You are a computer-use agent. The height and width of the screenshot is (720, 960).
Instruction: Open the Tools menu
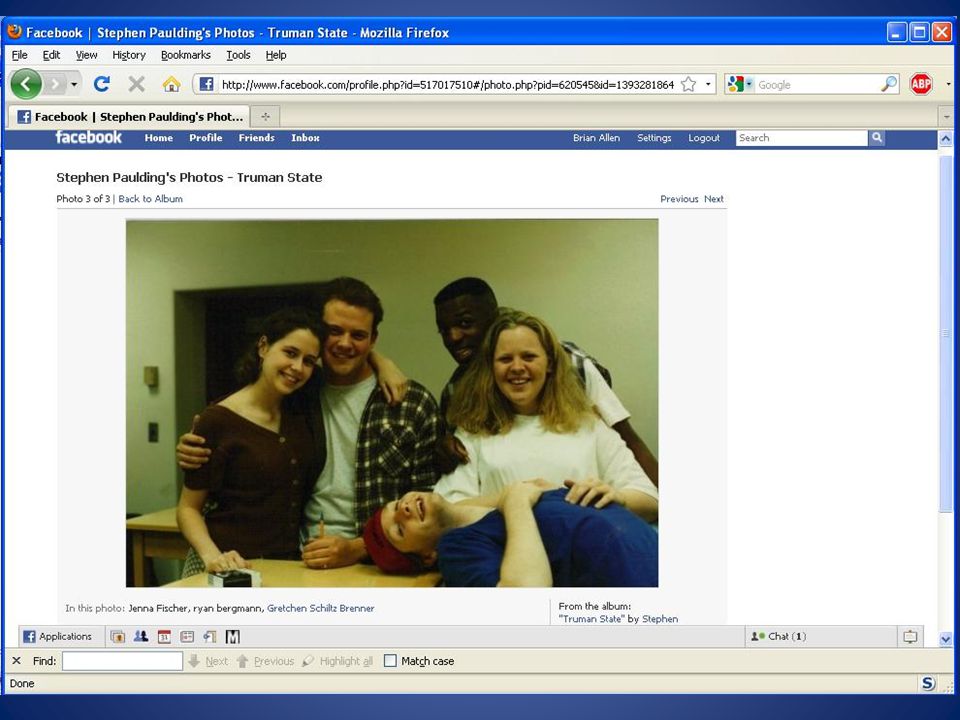click(238, 55)
